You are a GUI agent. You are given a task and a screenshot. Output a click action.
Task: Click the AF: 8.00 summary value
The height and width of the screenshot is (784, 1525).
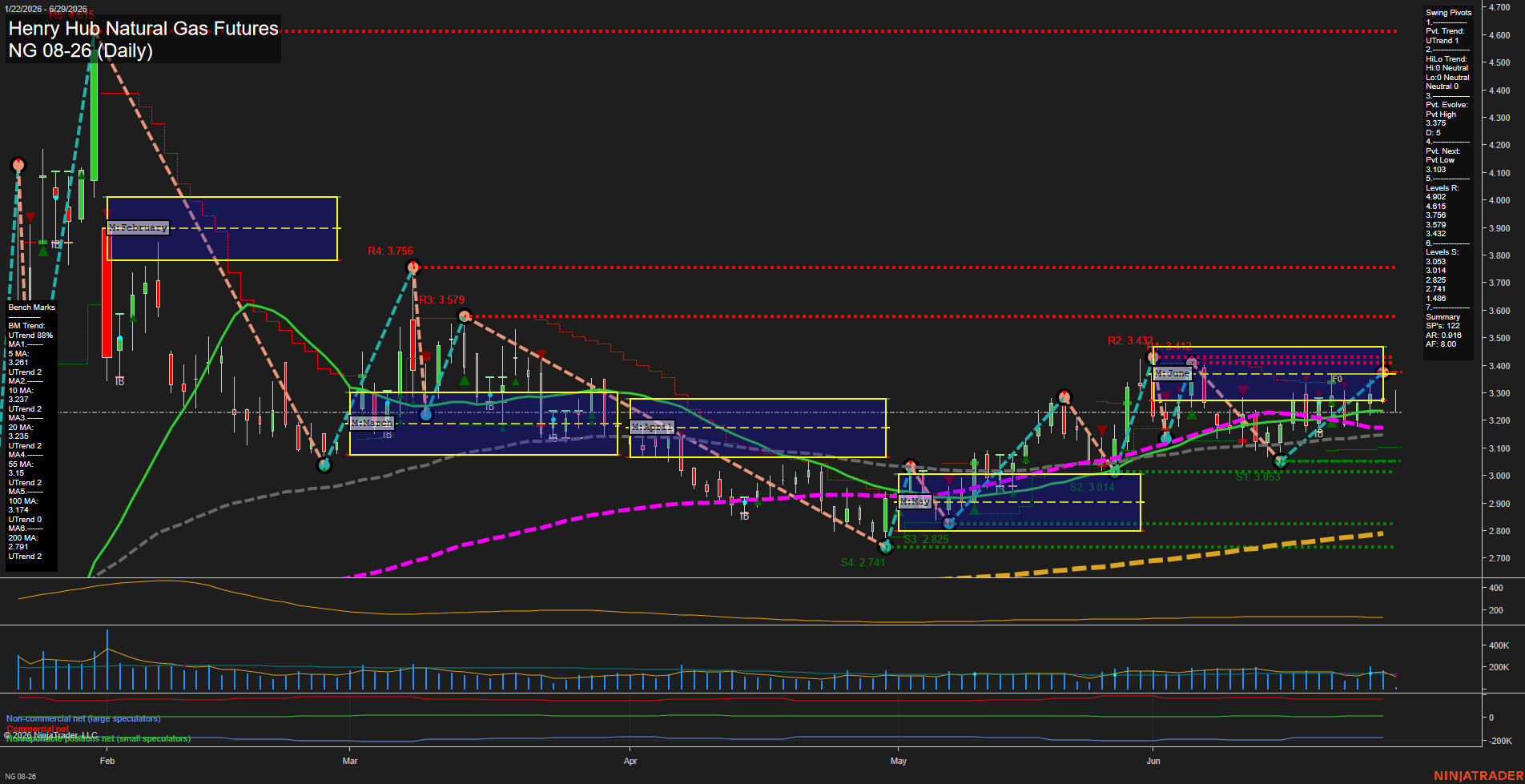pyautogui.click(x=1441, y=344)
